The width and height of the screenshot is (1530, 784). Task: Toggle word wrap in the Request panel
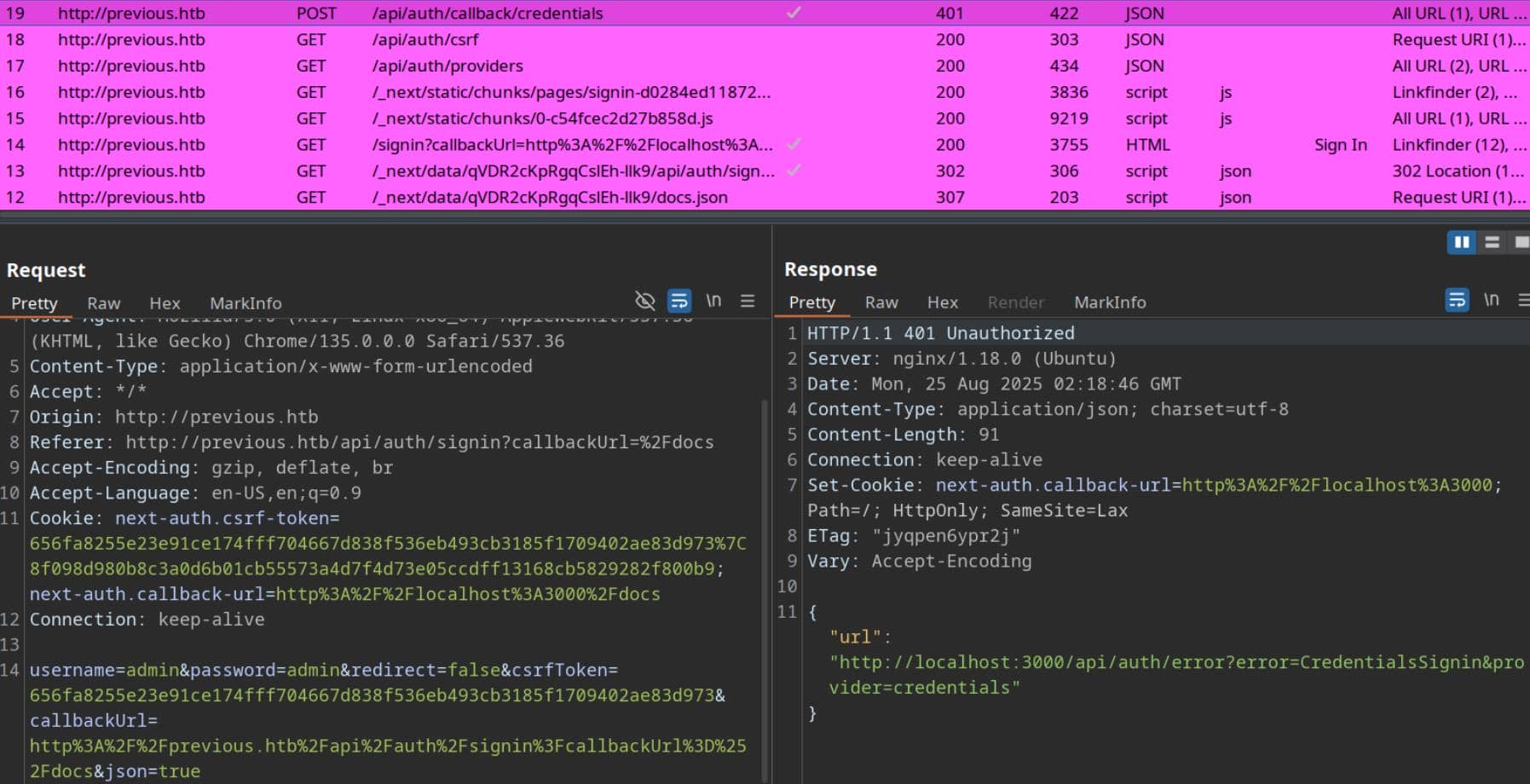tap(679, 301)
